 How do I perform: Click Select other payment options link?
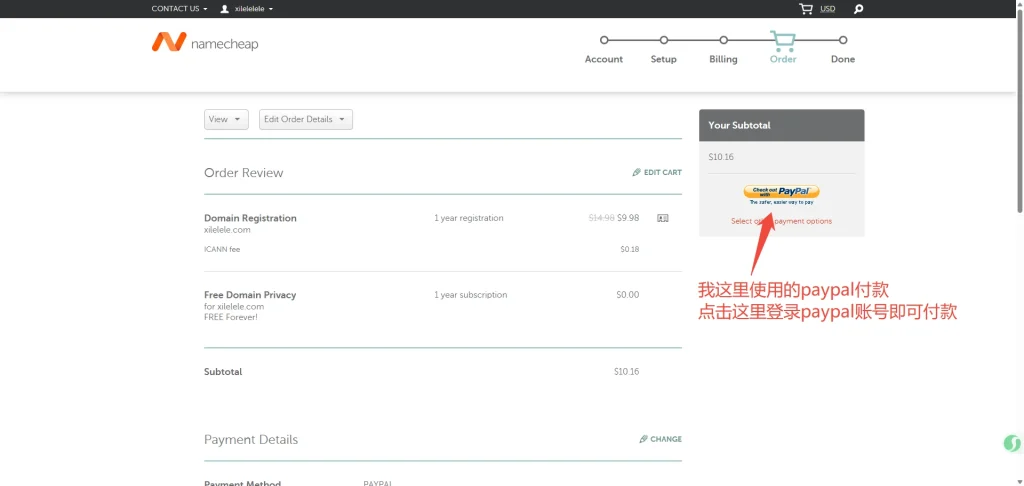781,221
